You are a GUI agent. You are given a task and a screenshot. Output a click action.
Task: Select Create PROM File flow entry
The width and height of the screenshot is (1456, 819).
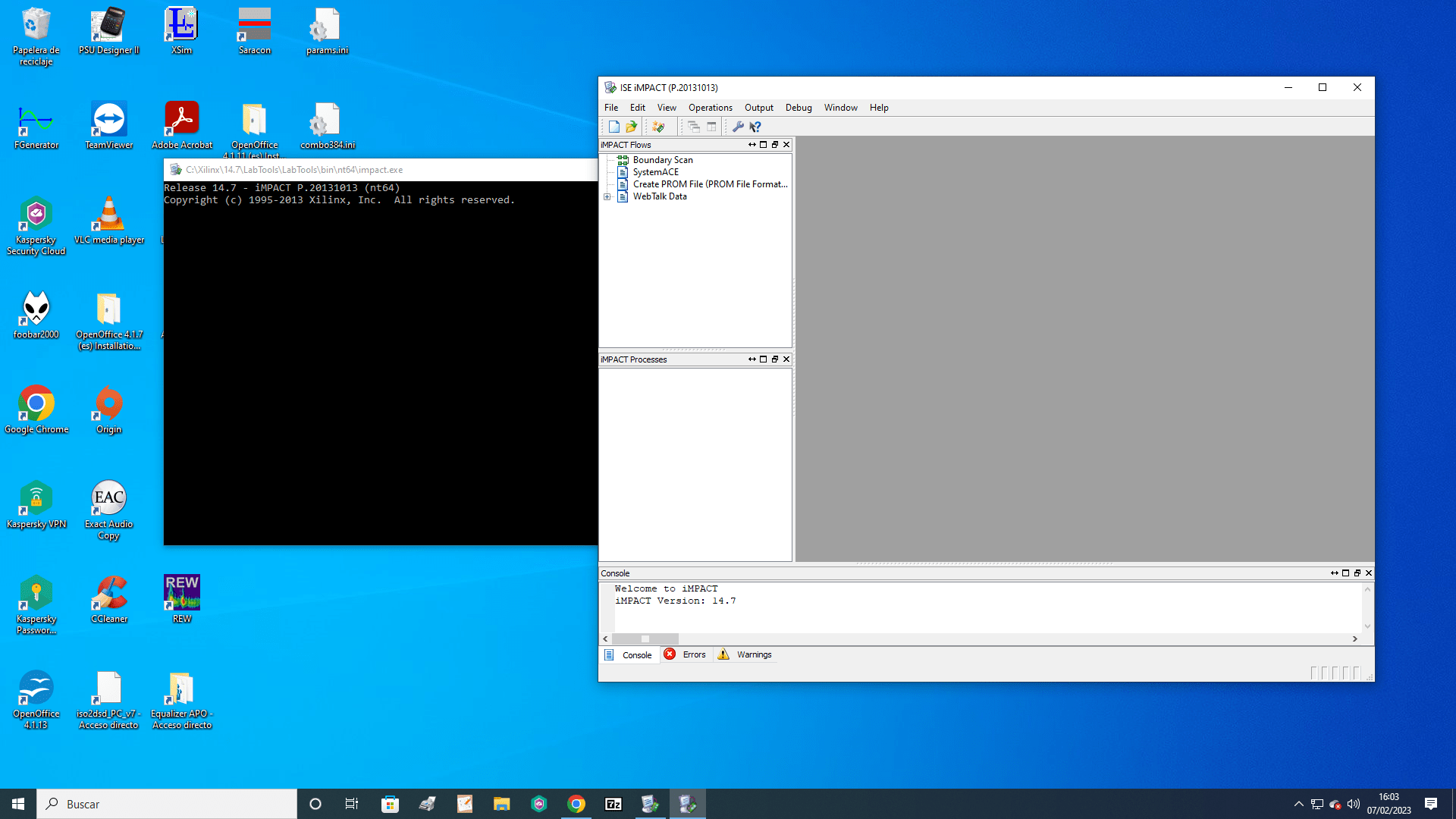point(711,184)
